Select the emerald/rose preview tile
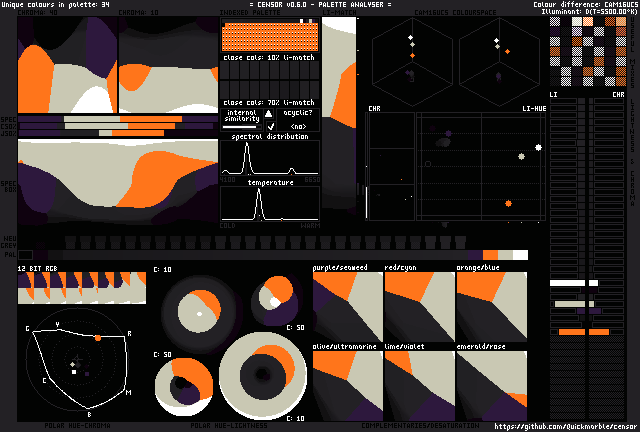The width and height of the screenshot is (640, 432). 491,386
